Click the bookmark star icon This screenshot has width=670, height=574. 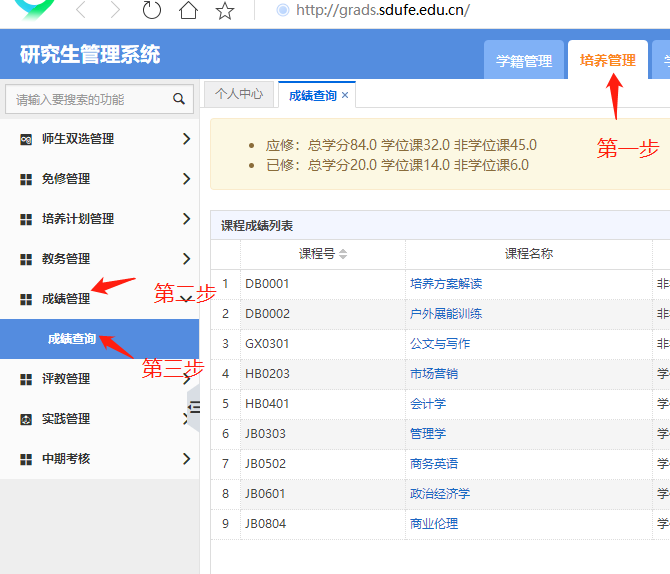225,11
